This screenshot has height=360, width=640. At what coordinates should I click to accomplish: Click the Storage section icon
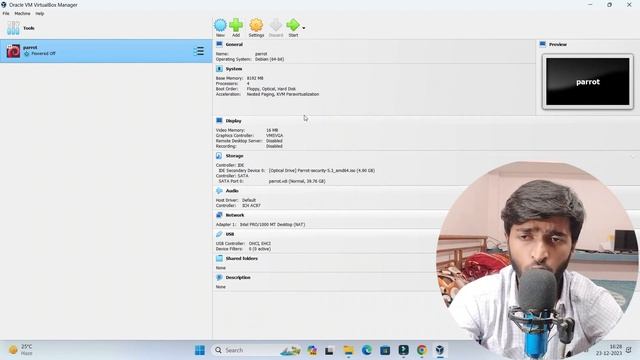click(x=219, y=156)
